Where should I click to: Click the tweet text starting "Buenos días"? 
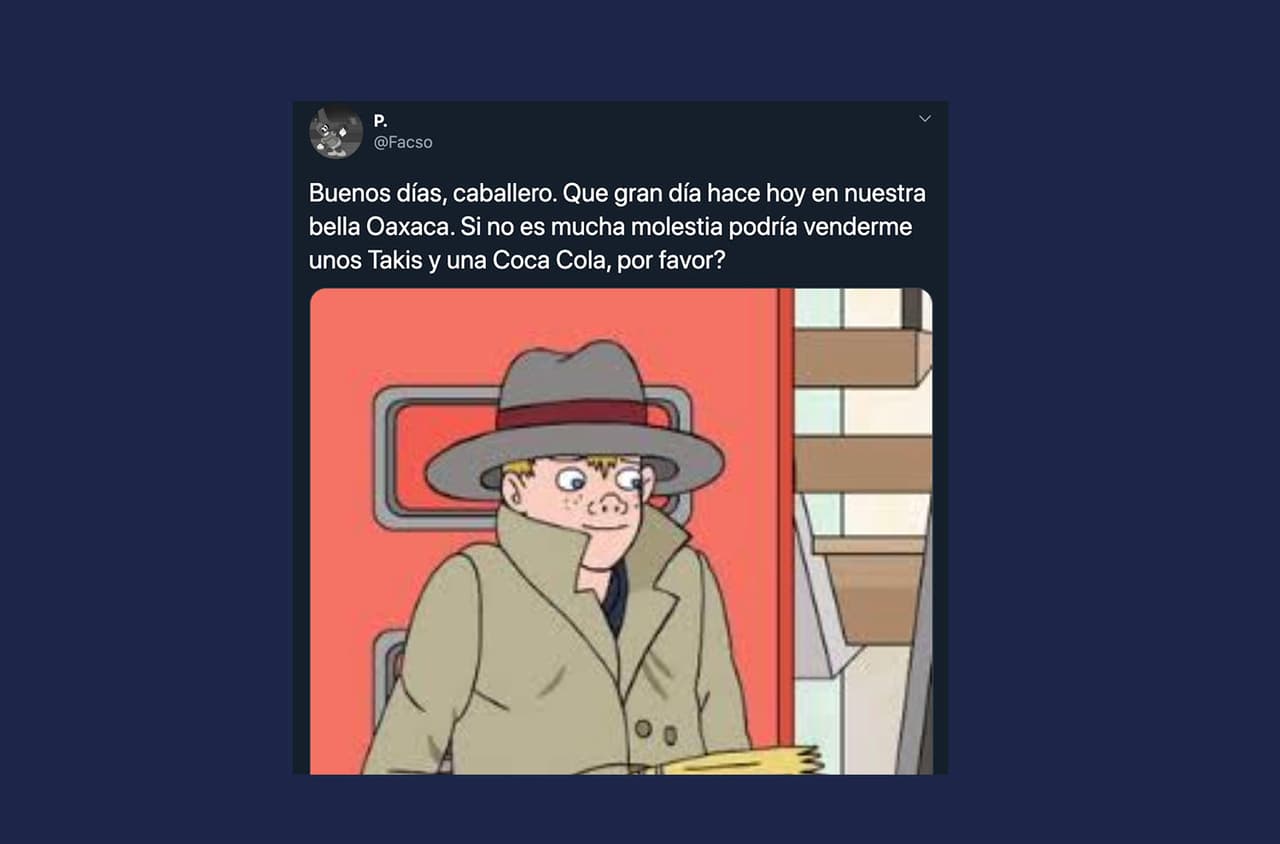click(617, 226)
